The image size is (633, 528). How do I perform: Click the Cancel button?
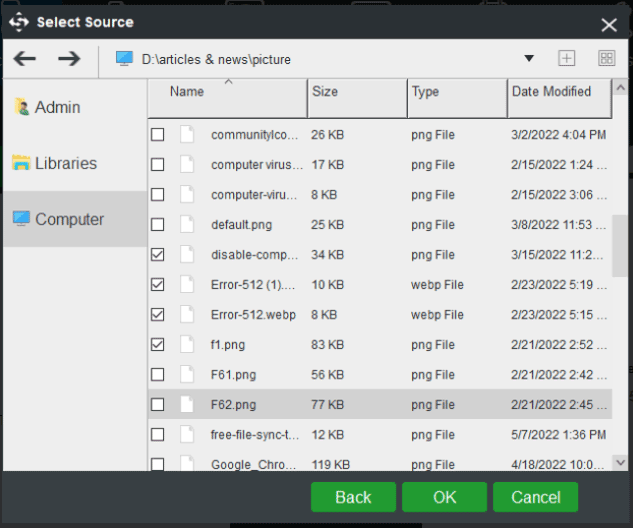pyautogui.click(x=536, y=497)
